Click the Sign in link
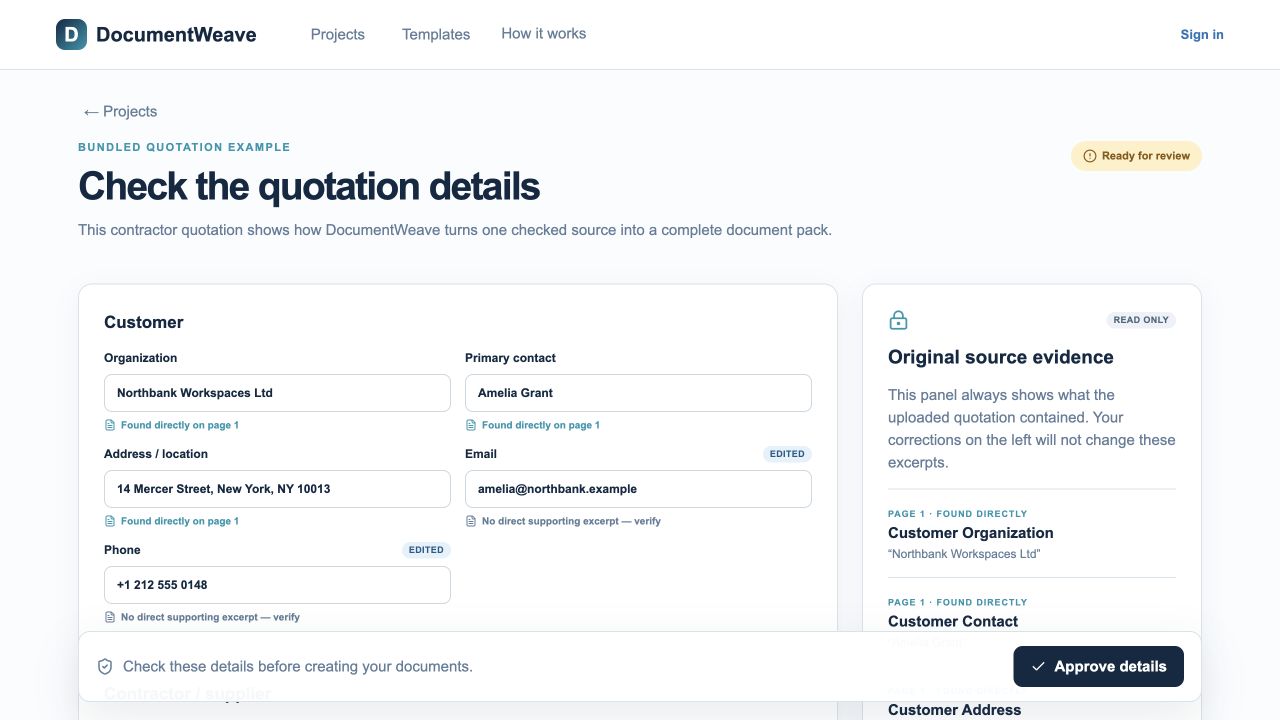Viewport: 1280px width, 720px height. (1202, 34)
